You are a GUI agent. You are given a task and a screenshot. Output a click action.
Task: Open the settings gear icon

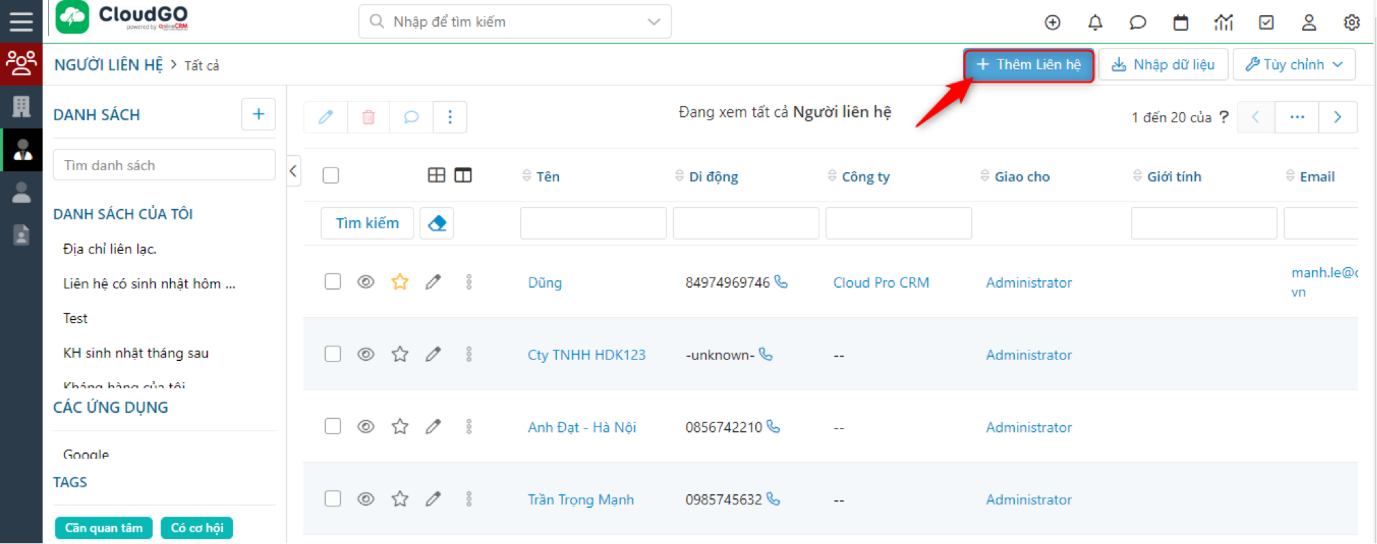(1351, 22)
